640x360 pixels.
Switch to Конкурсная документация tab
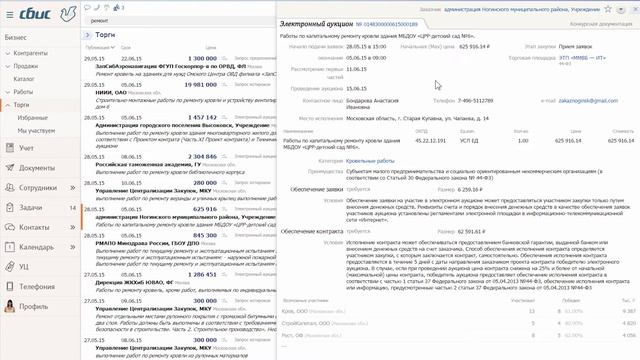click(601, 24)
